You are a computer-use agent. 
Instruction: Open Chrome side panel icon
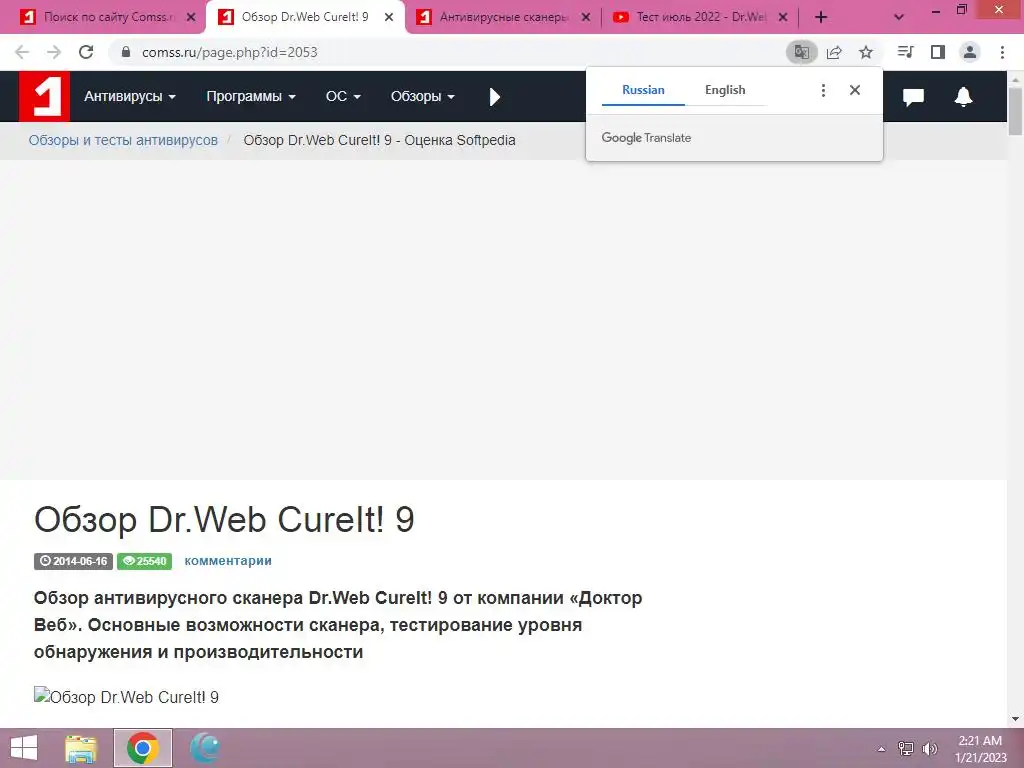tap(938, 52)
